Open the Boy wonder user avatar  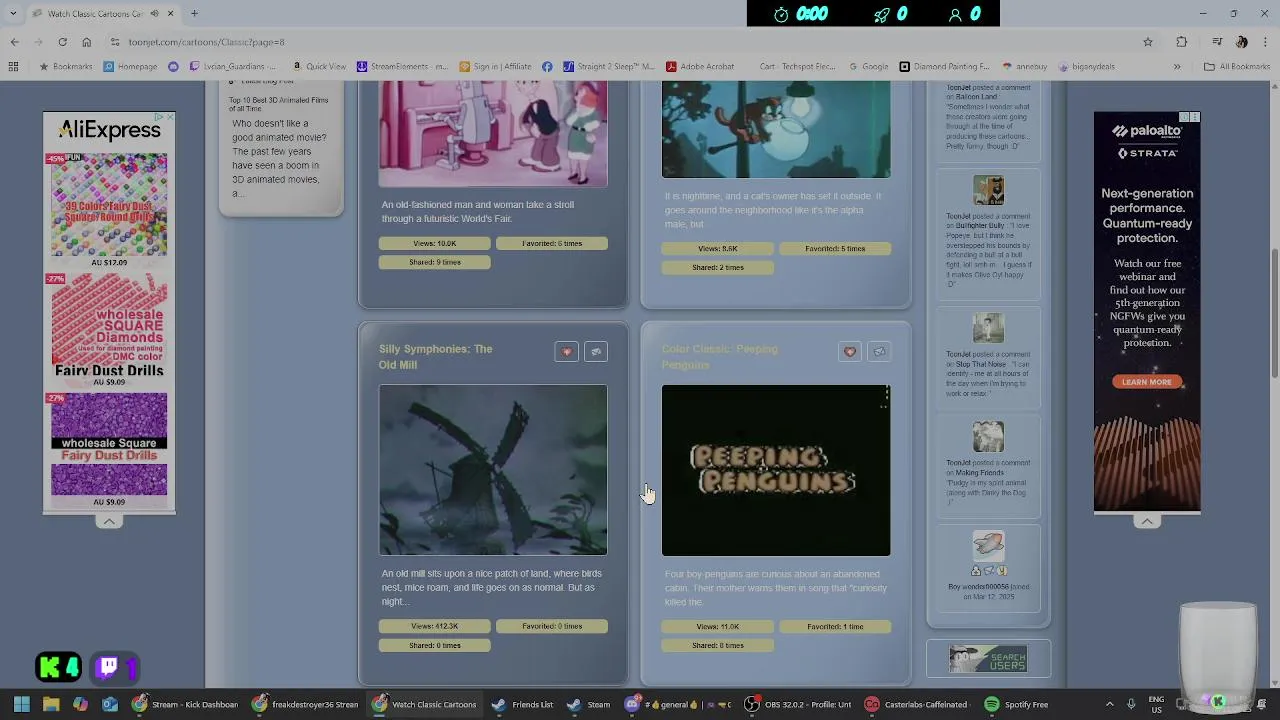tap(988, 545)
